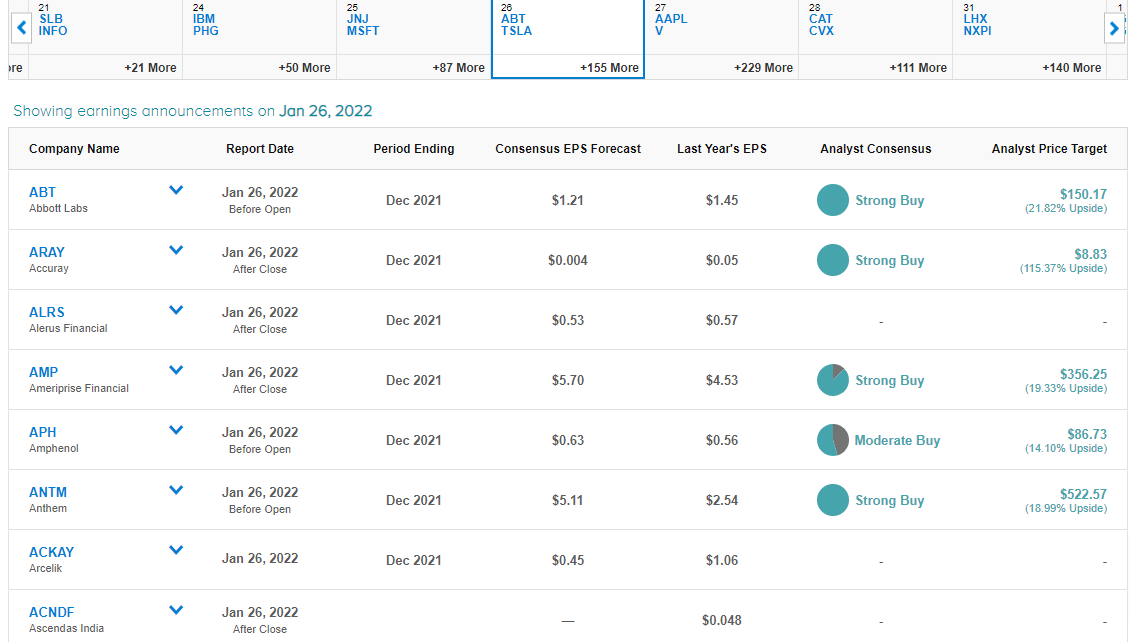Select the Jan 28 date tab
1130x642 pixels.
click(x=876, y=39)
